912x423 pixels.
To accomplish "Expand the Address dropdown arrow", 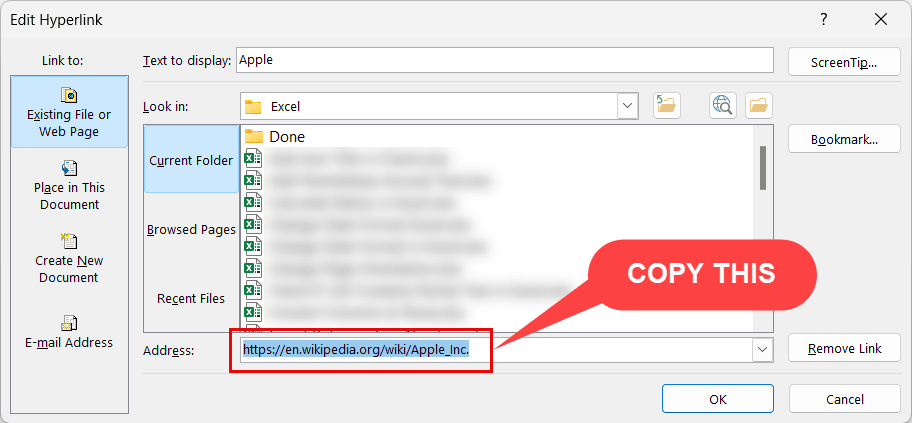I will tap(762, 350).
